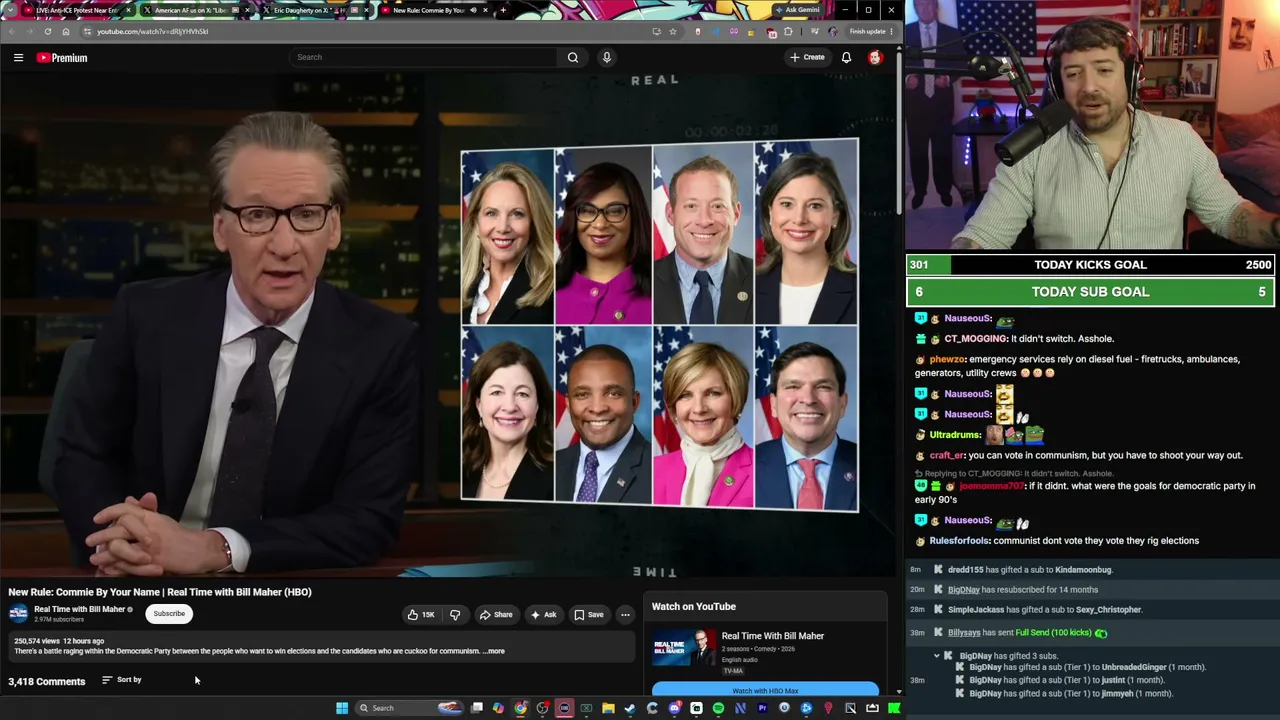Collapse the BigDNay gifted 3 subs group

pos(937,656)
